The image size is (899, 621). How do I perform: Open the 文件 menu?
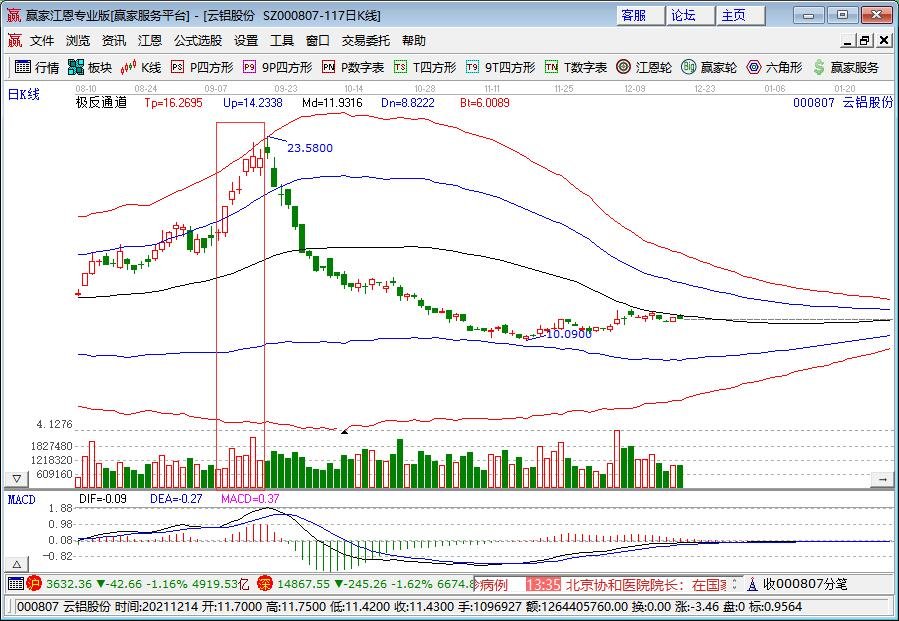point(42,41)
